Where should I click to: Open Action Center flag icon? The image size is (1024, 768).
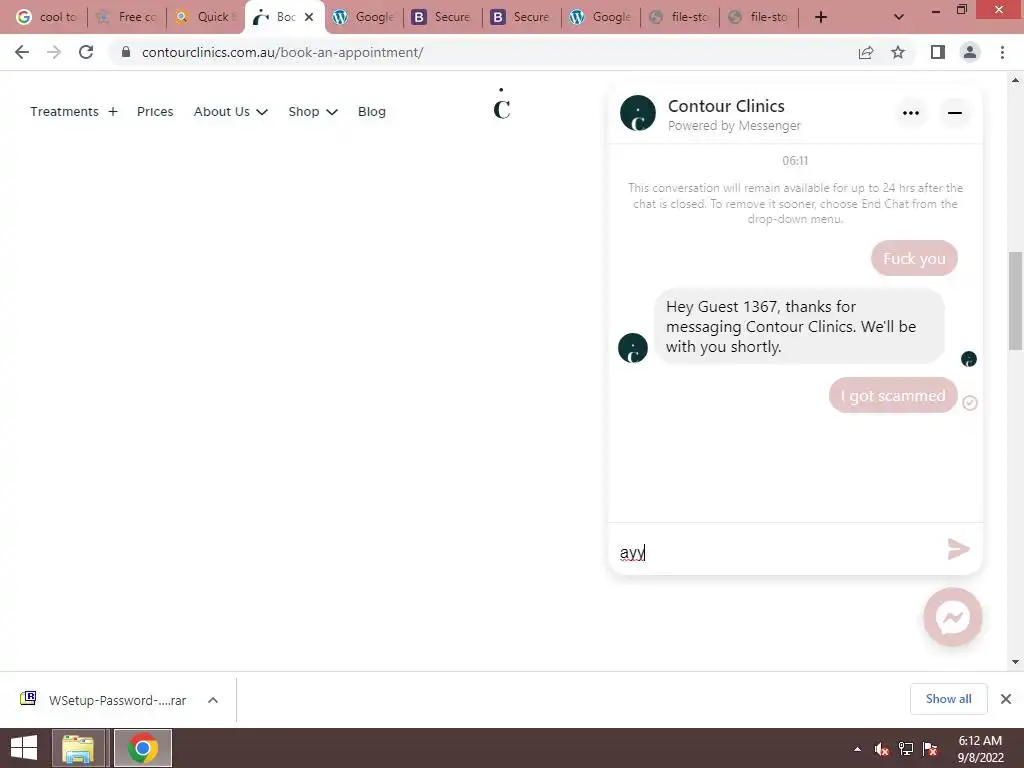pyautogui.click(x=930, y=749)
